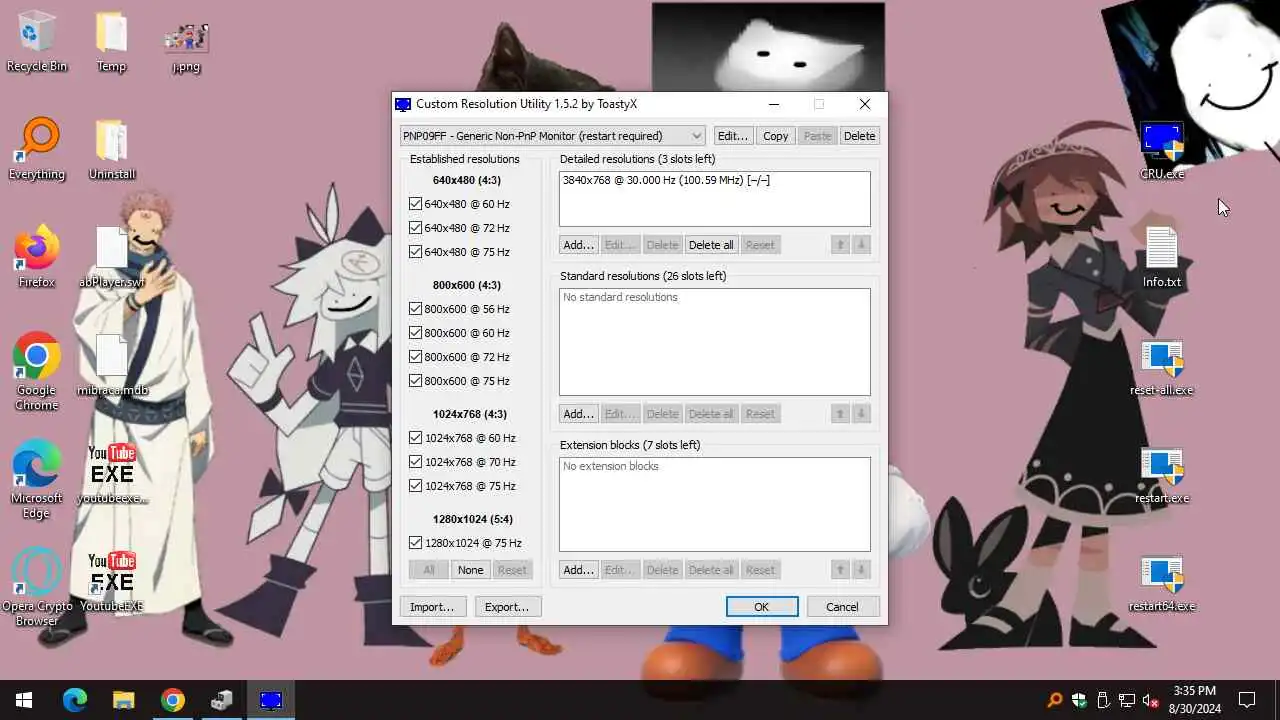Uncheck 1024x768 @ 70 Hz
Viewport: 1280px width, 720px height.
pyautogui.click(x=415, y=462)
